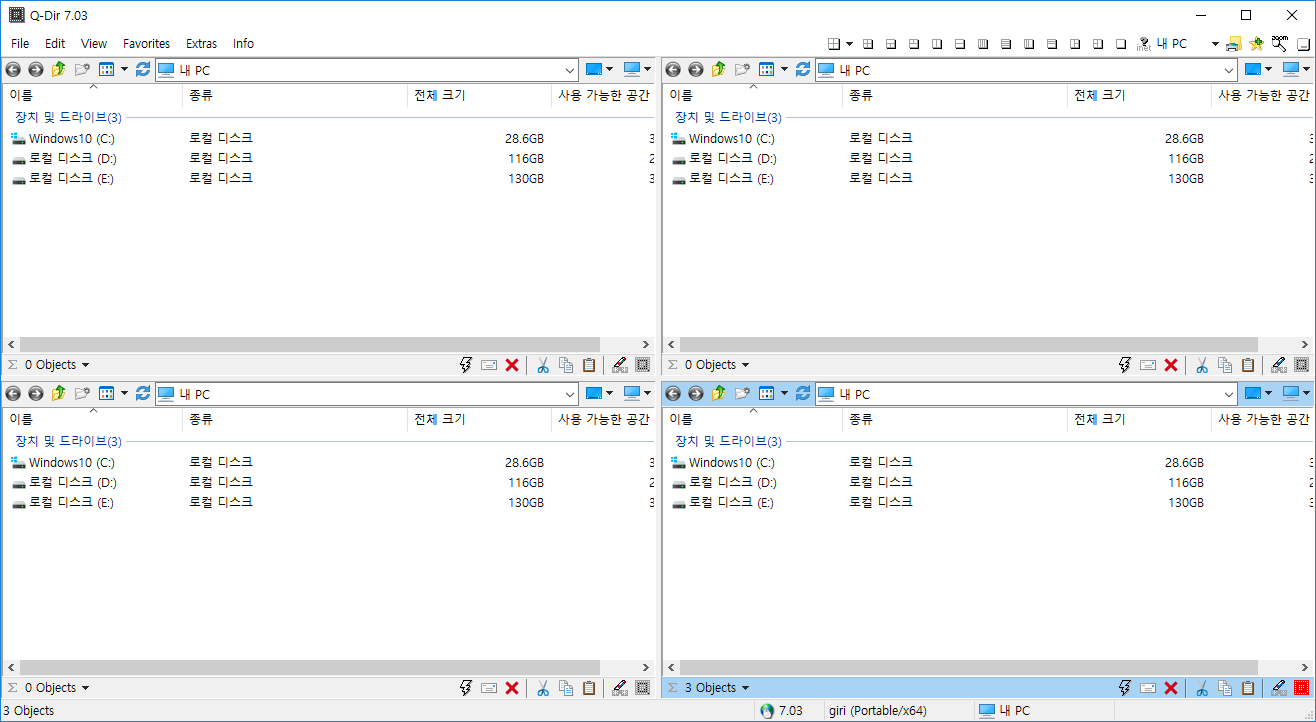The width and height of the screenshot is (1316, 722).
Task: Open the layout grid dropdown arrow
Action: (849, 44)
